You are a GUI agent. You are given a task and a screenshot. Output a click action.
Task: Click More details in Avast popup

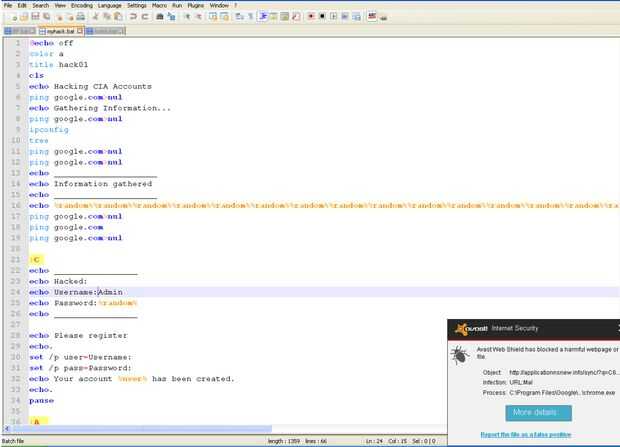[538, 413]
